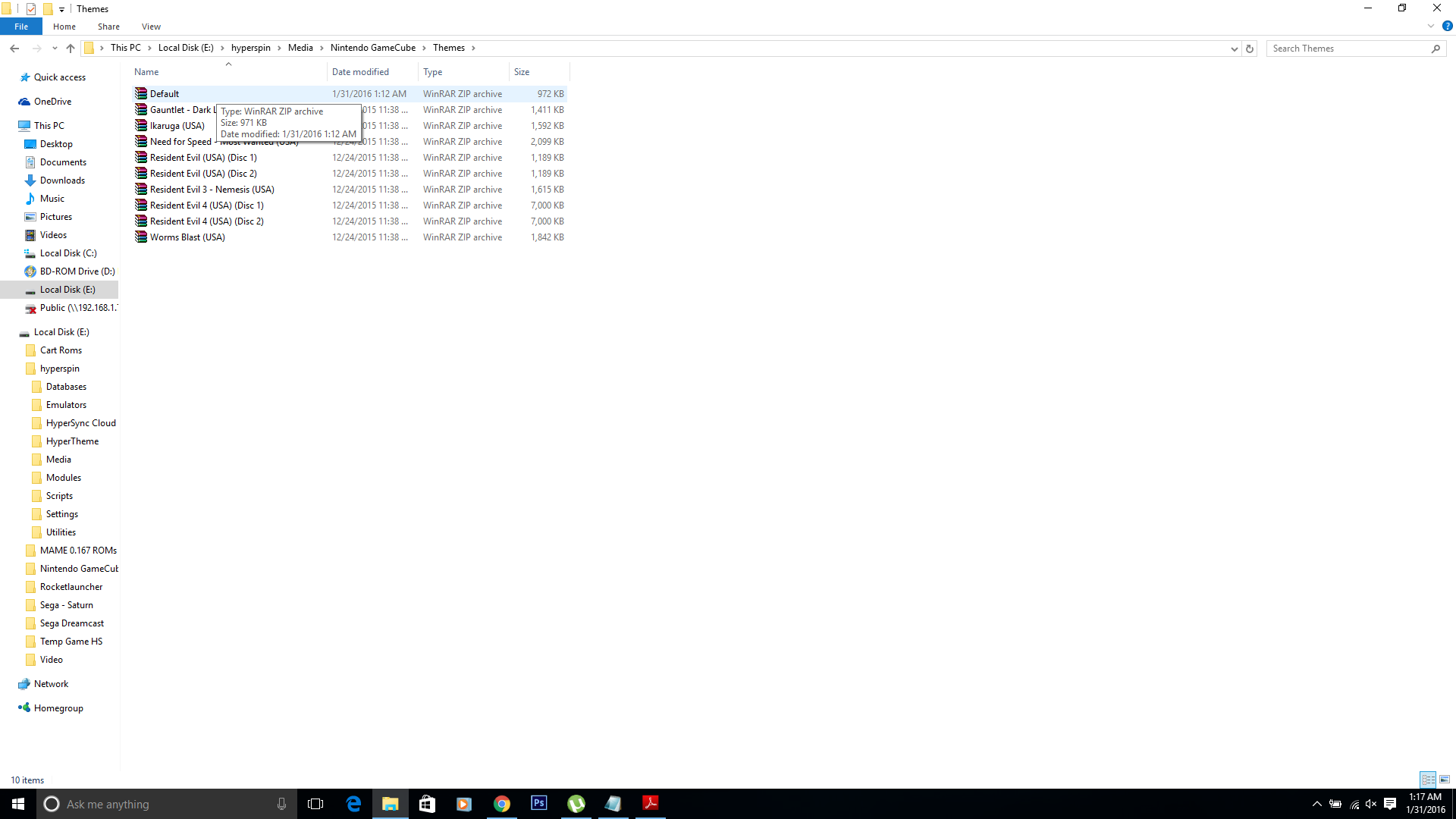
Task: Click the Refresh button in address bar
Action: click(x=1250, y=48)
